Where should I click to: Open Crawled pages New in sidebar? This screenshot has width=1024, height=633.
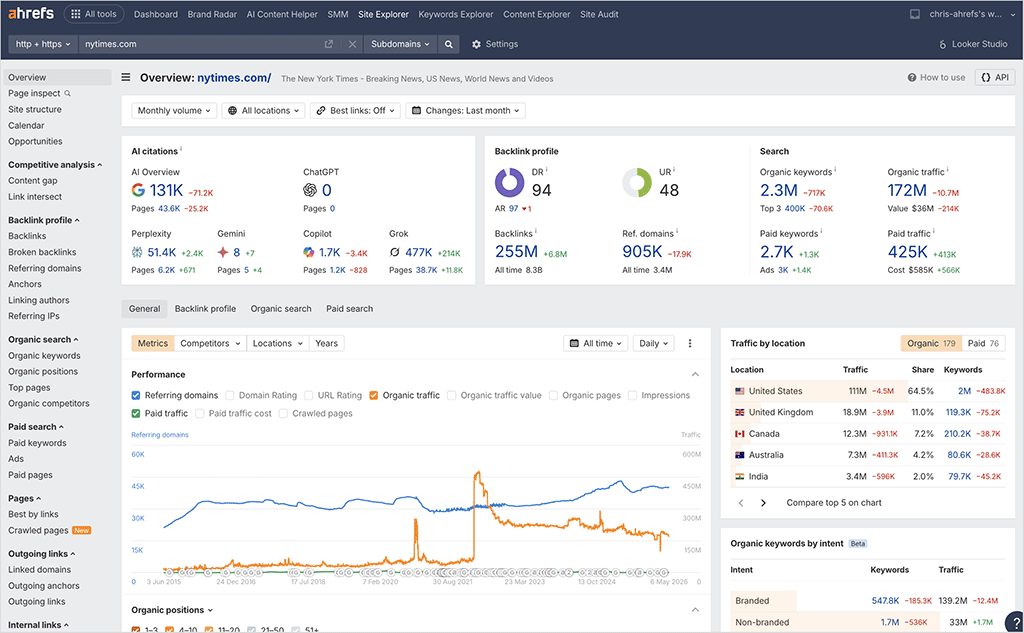click(49, 530)
